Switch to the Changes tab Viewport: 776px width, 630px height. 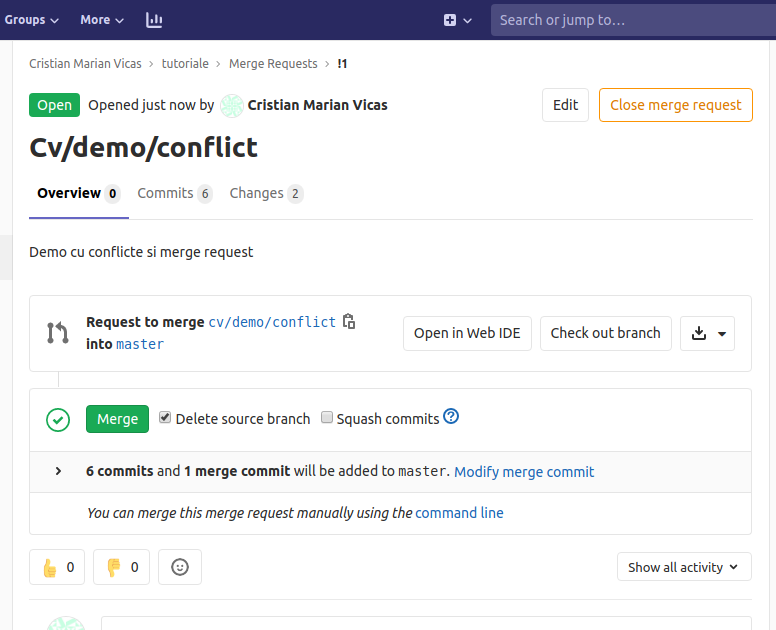pos(265,193)
